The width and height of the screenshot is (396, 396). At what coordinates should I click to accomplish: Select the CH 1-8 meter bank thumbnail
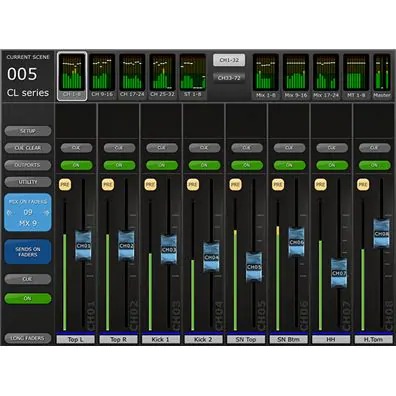click(72, 76)
